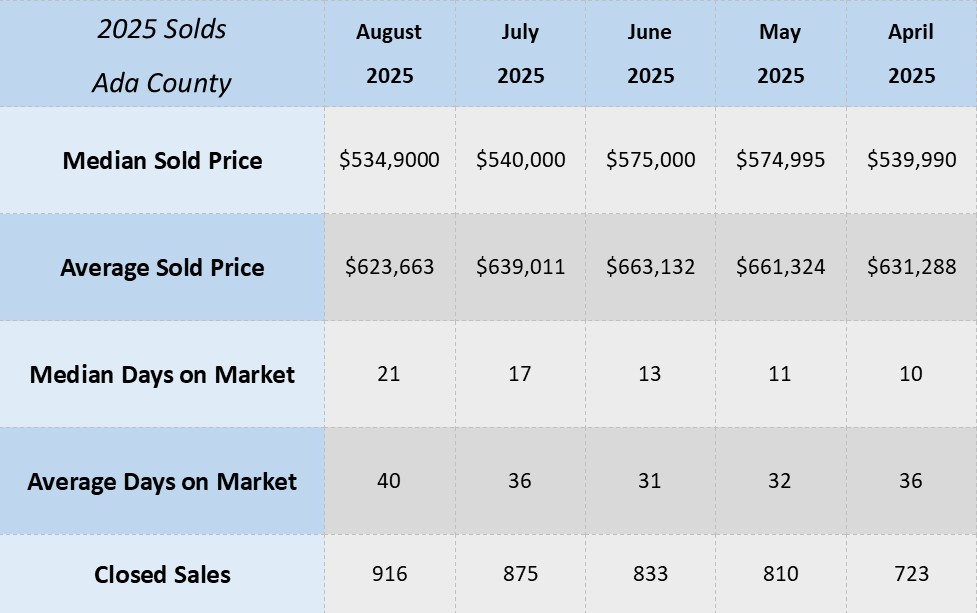The height and width of the screenshot is (613, 977).
Task: Select the July 2025 column header
Action: 520,53
